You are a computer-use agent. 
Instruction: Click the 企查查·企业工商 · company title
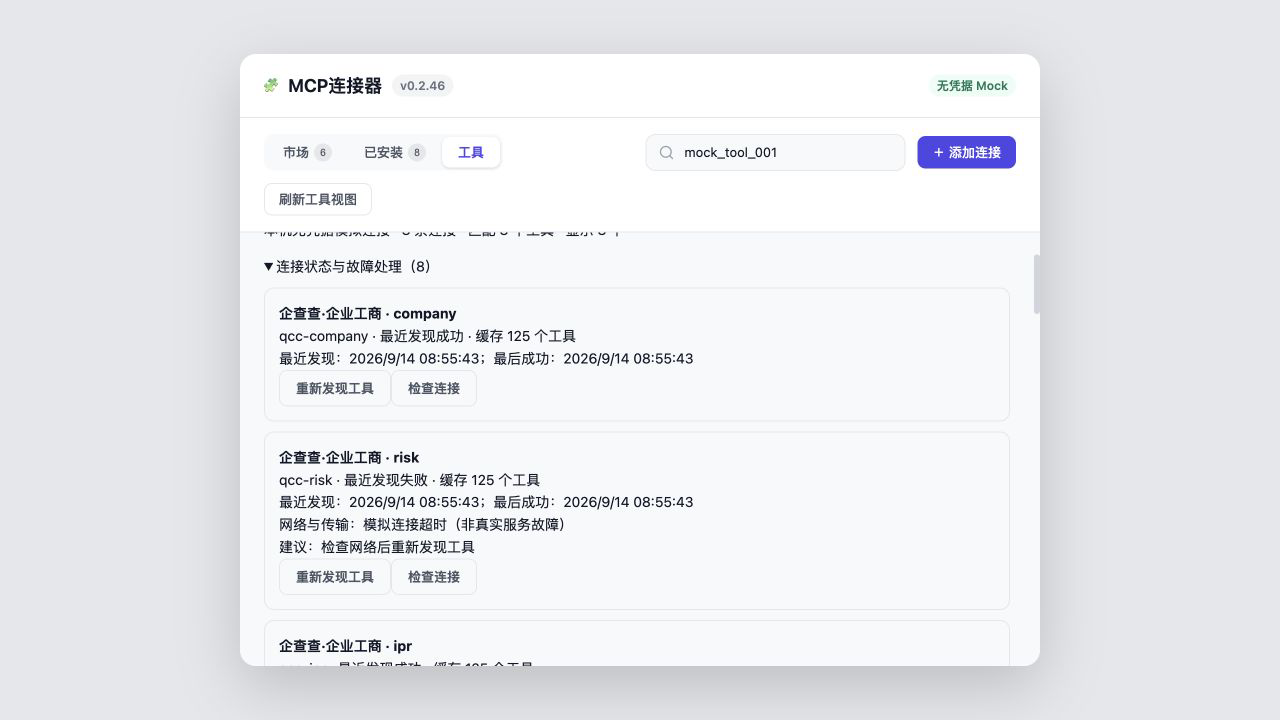(368, 314)
